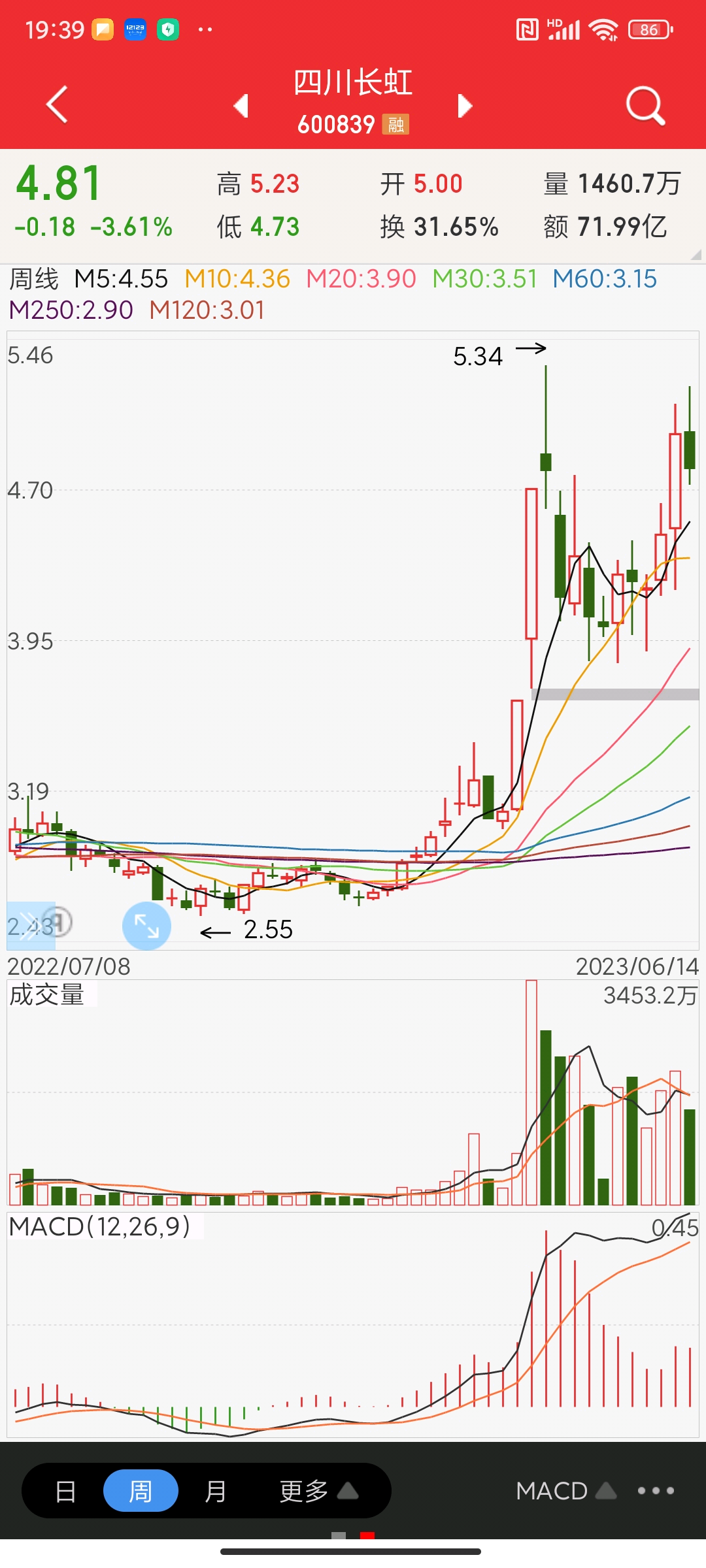Tap the 5.34 high price marker
Image resolution: width=706 pixels, height=1568 pixels.
click(478, 356)
